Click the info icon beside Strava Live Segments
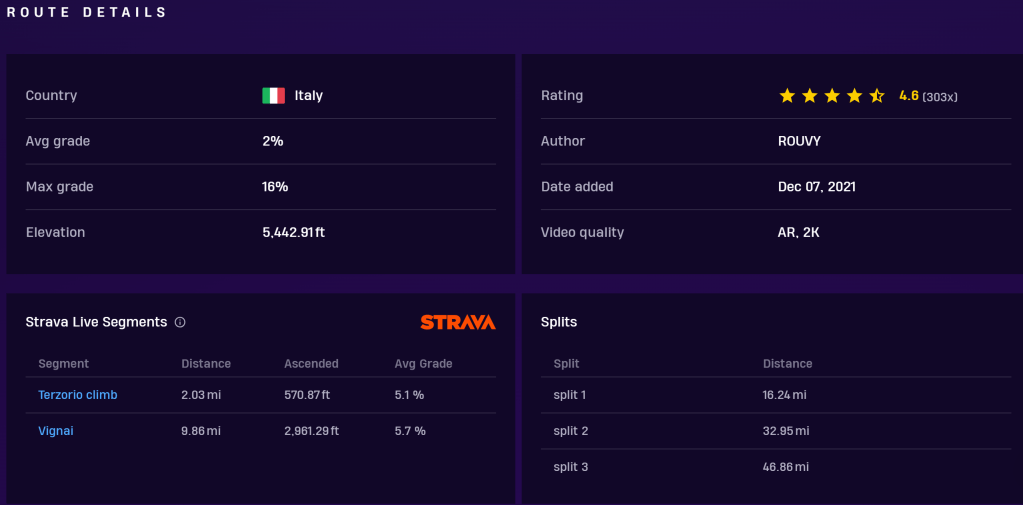The height and width of the screenshot is (505, 1023). click(180, 322)
